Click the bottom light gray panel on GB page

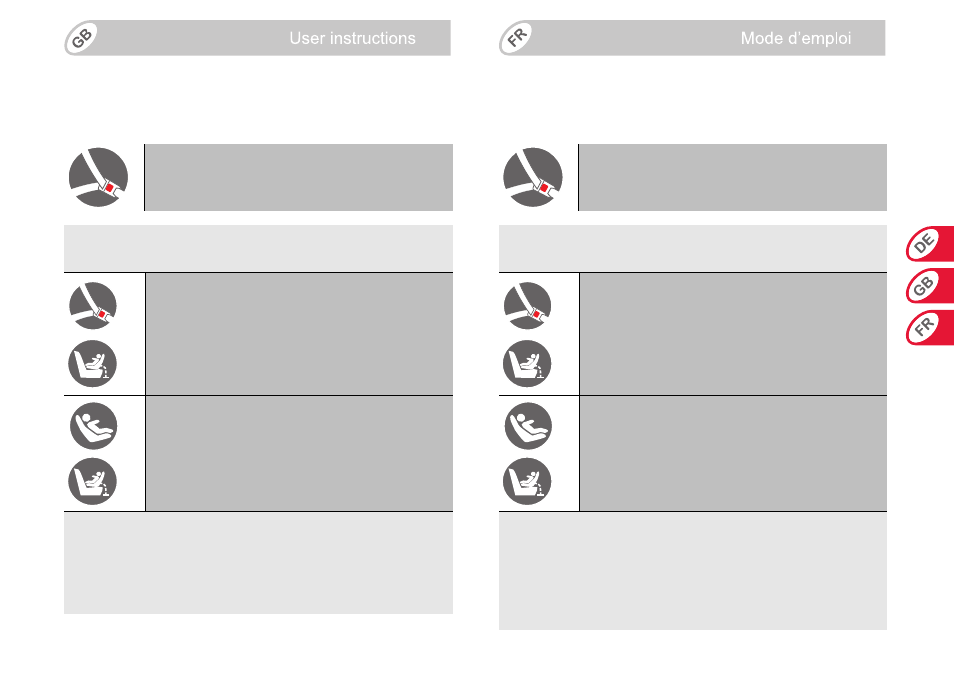(259, 563)
